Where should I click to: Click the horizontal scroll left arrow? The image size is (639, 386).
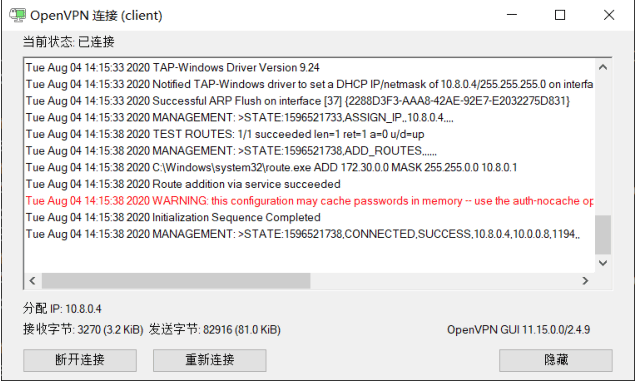(33, 281)
